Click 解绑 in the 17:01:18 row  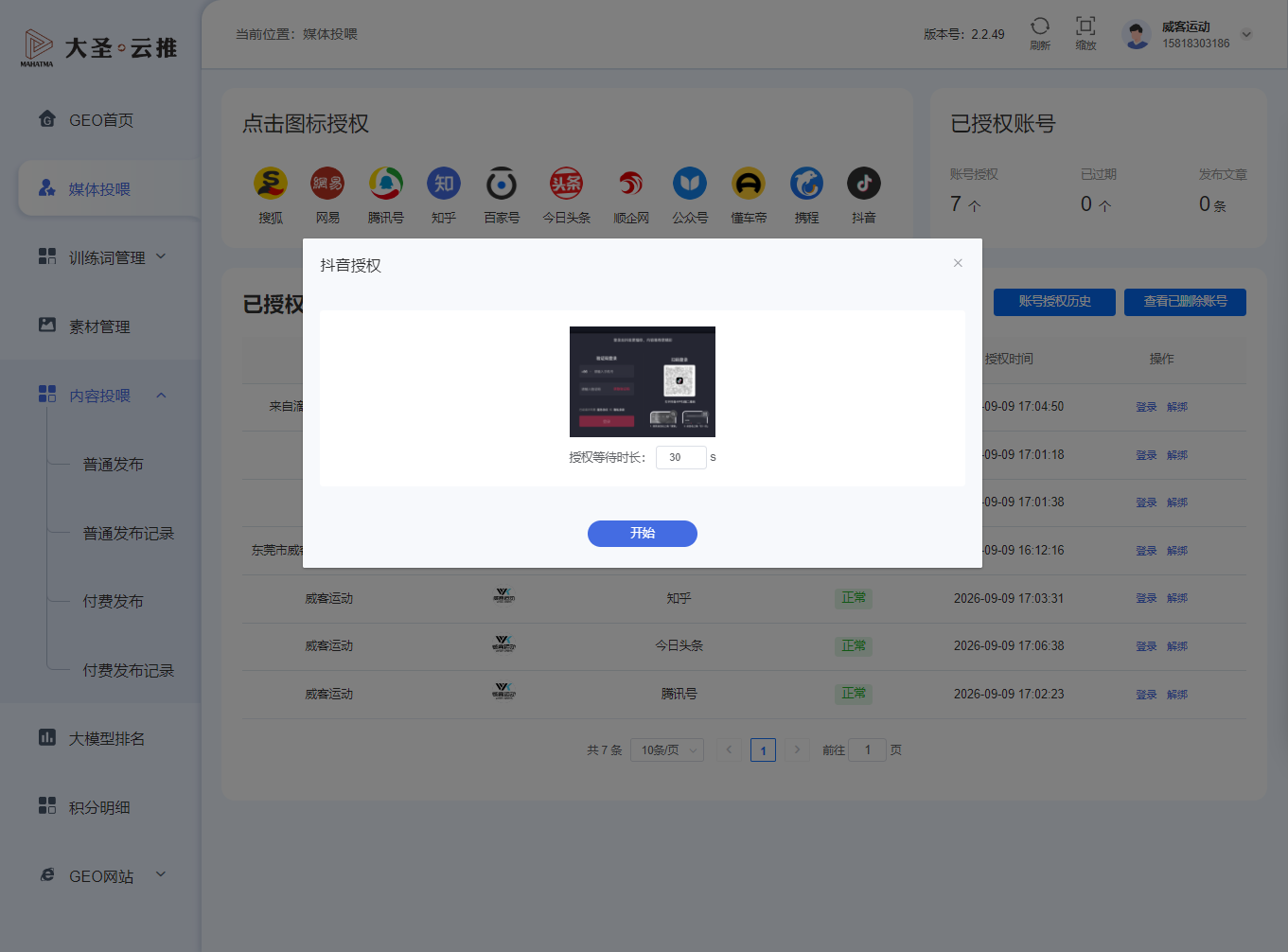tap(1177, 455)
